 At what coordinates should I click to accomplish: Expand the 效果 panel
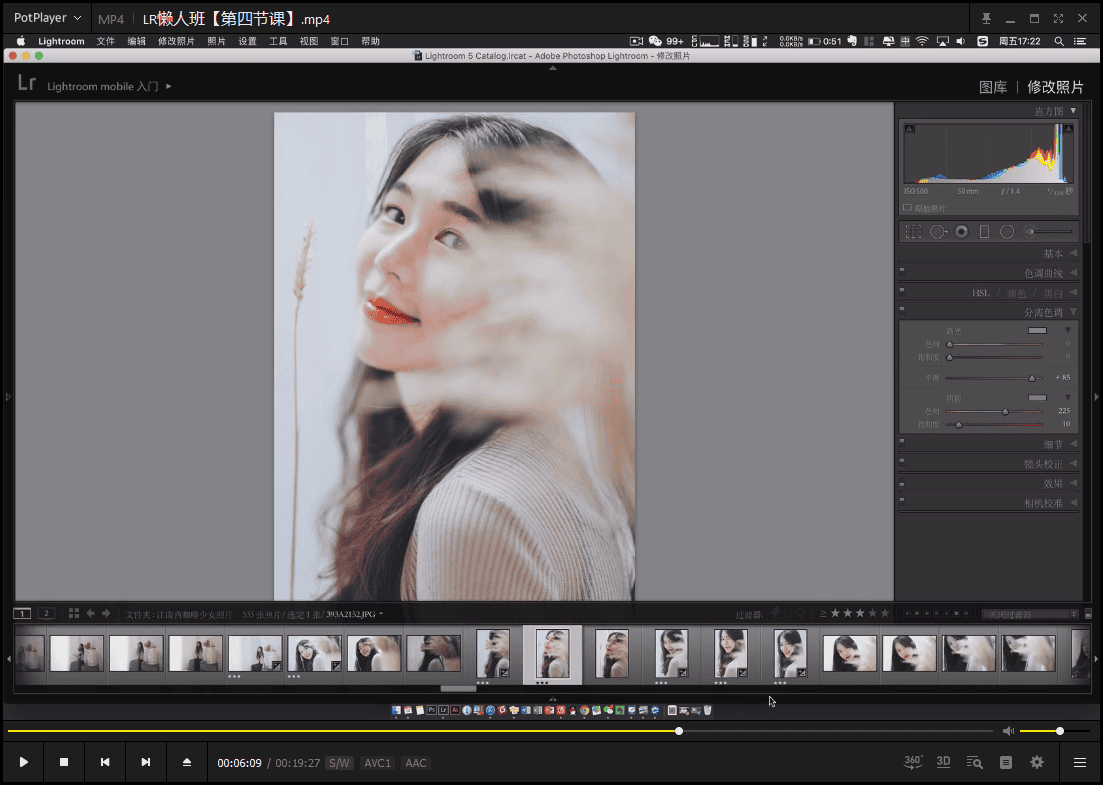(x=1073, y=484)
